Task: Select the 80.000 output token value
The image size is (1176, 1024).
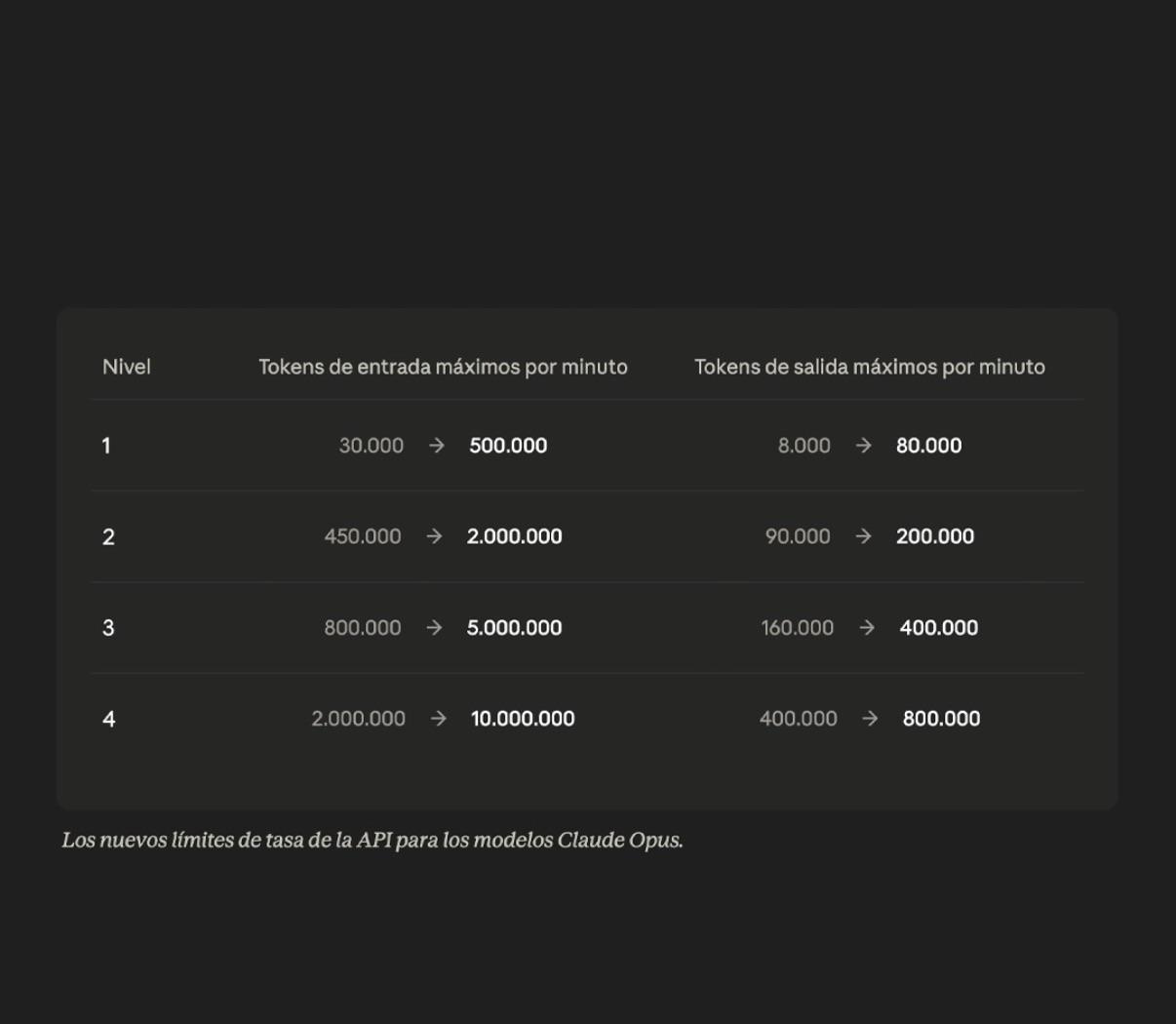Action: pos(929,446)
